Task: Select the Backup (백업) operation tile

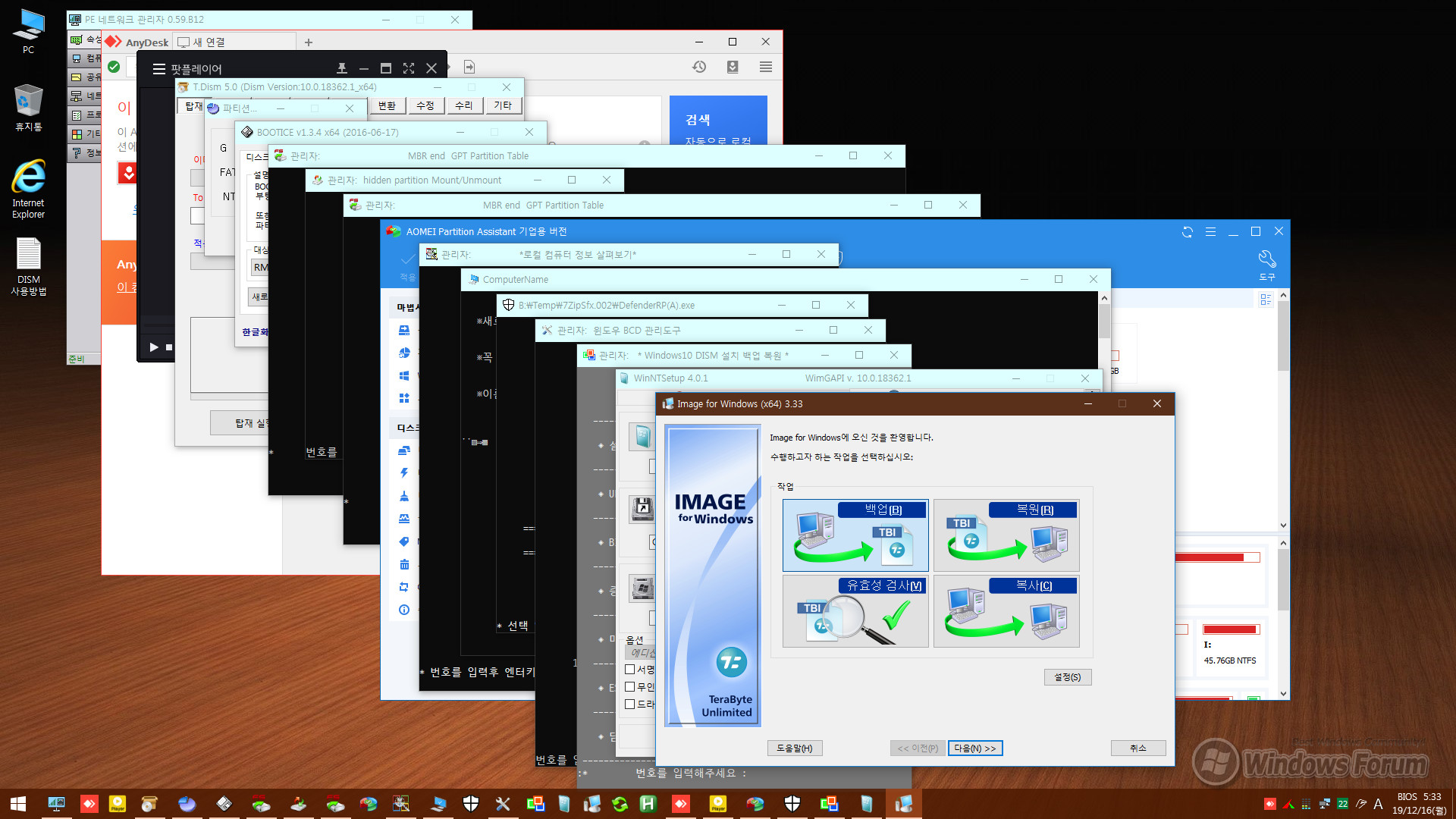Action: tap(855, 535)
